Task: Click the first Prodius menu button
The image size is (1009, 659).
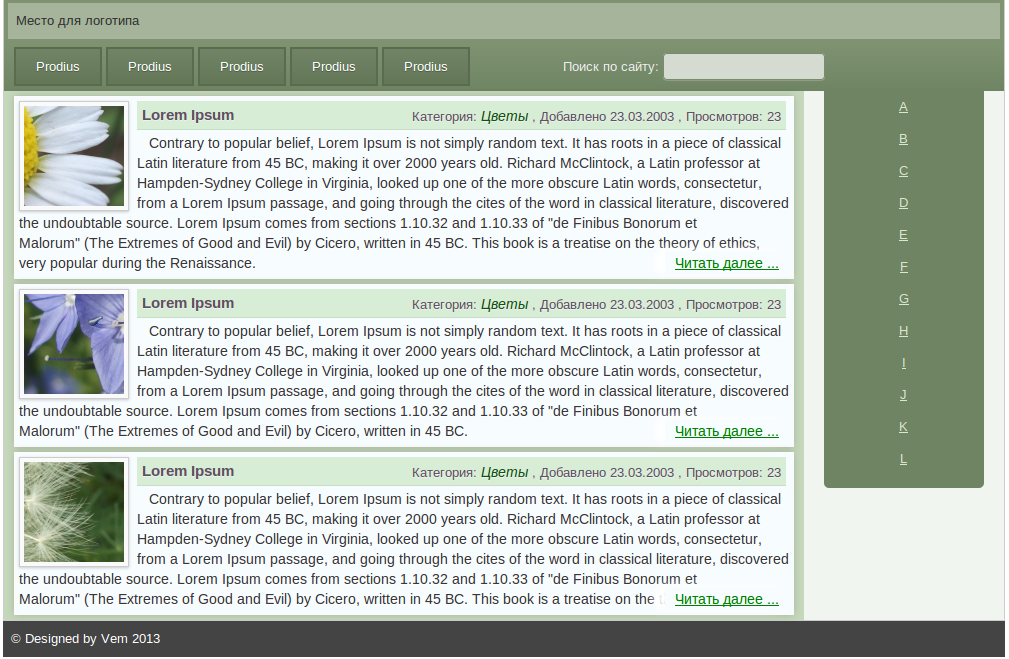Action: (58, 66)
